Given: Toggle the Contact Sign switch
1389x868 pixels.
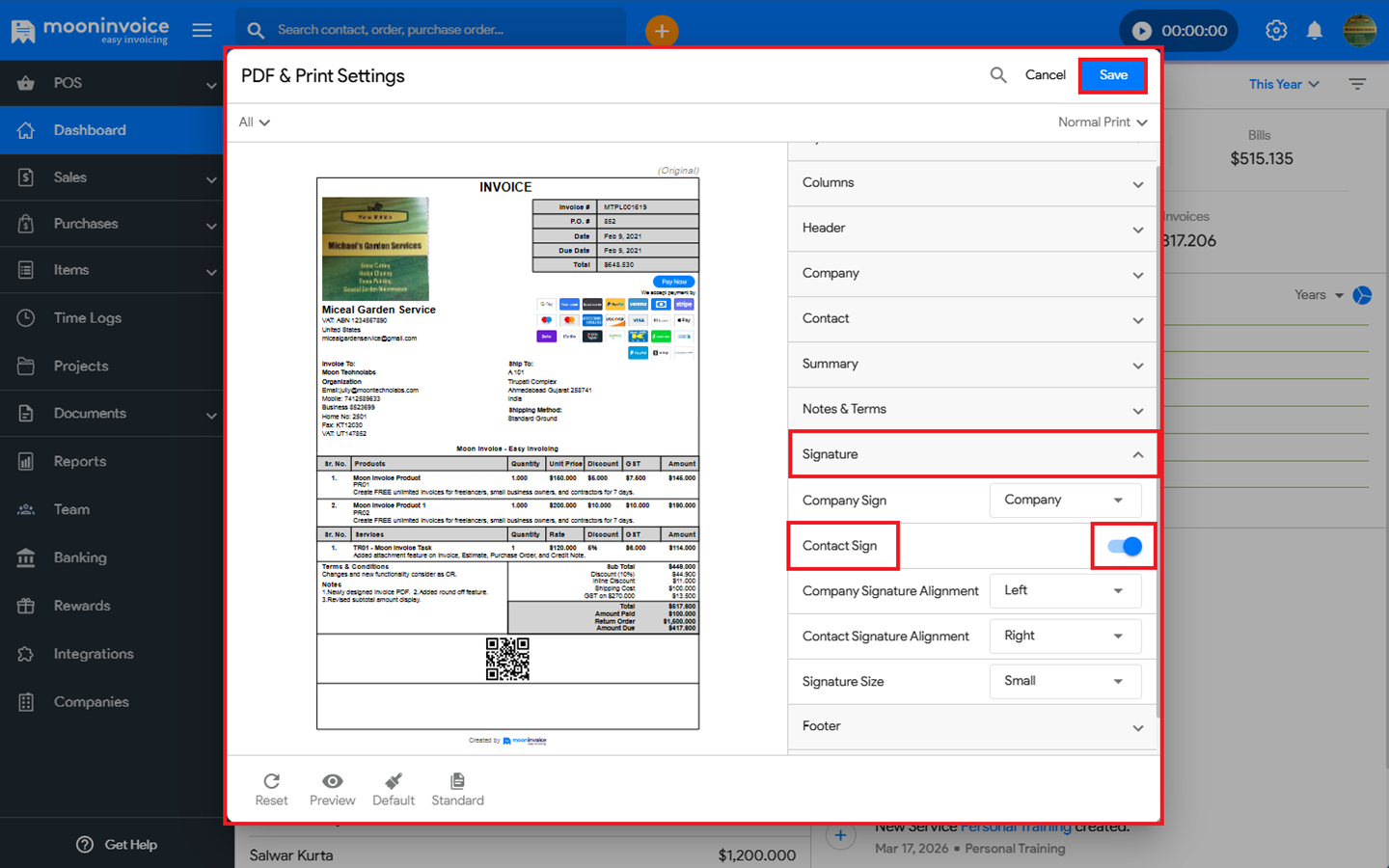Looking at the screenshot, I should pyautogui.click(x=1124, y=547).
